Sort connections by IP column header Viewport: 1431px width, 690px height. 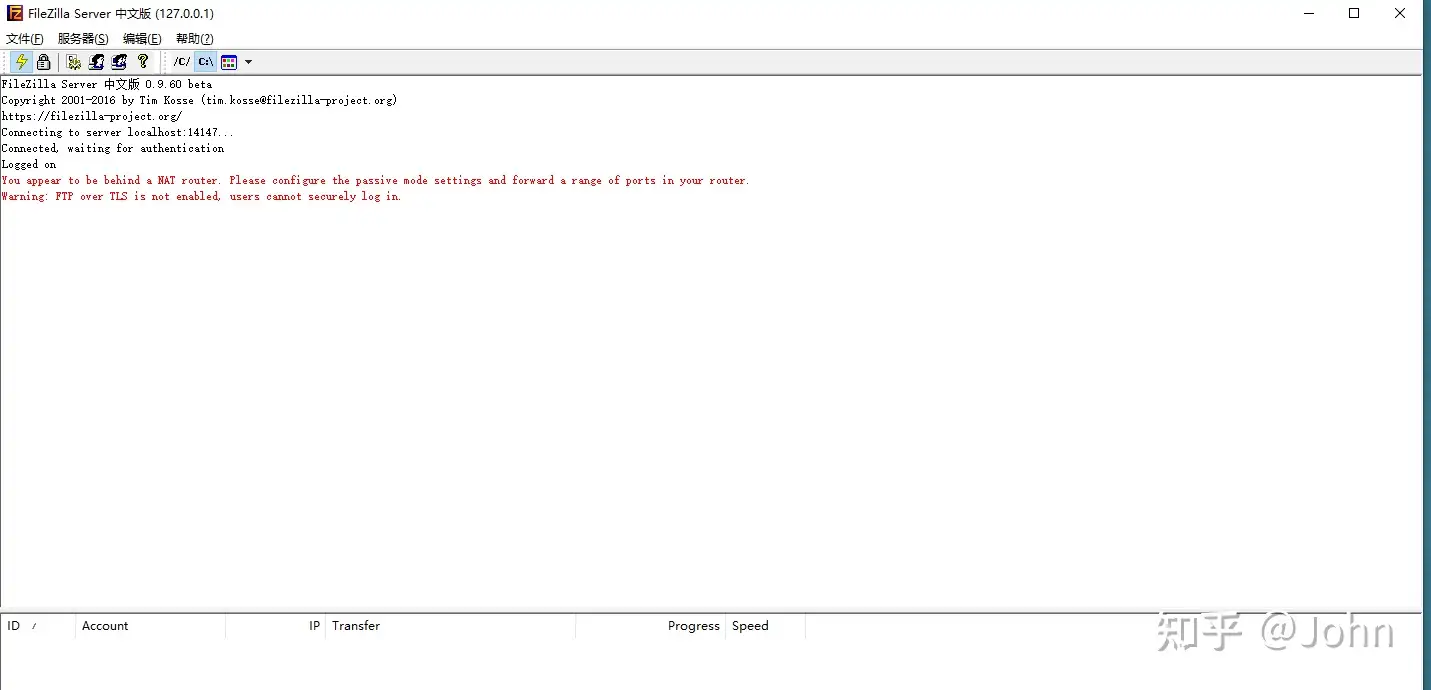(275, 626)
